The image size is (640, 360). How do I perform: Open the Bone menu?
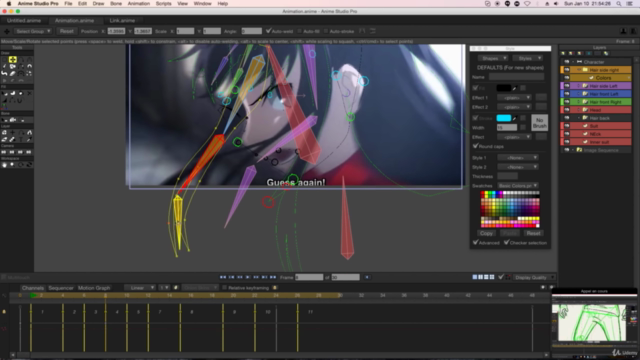(x=116, y=4)
